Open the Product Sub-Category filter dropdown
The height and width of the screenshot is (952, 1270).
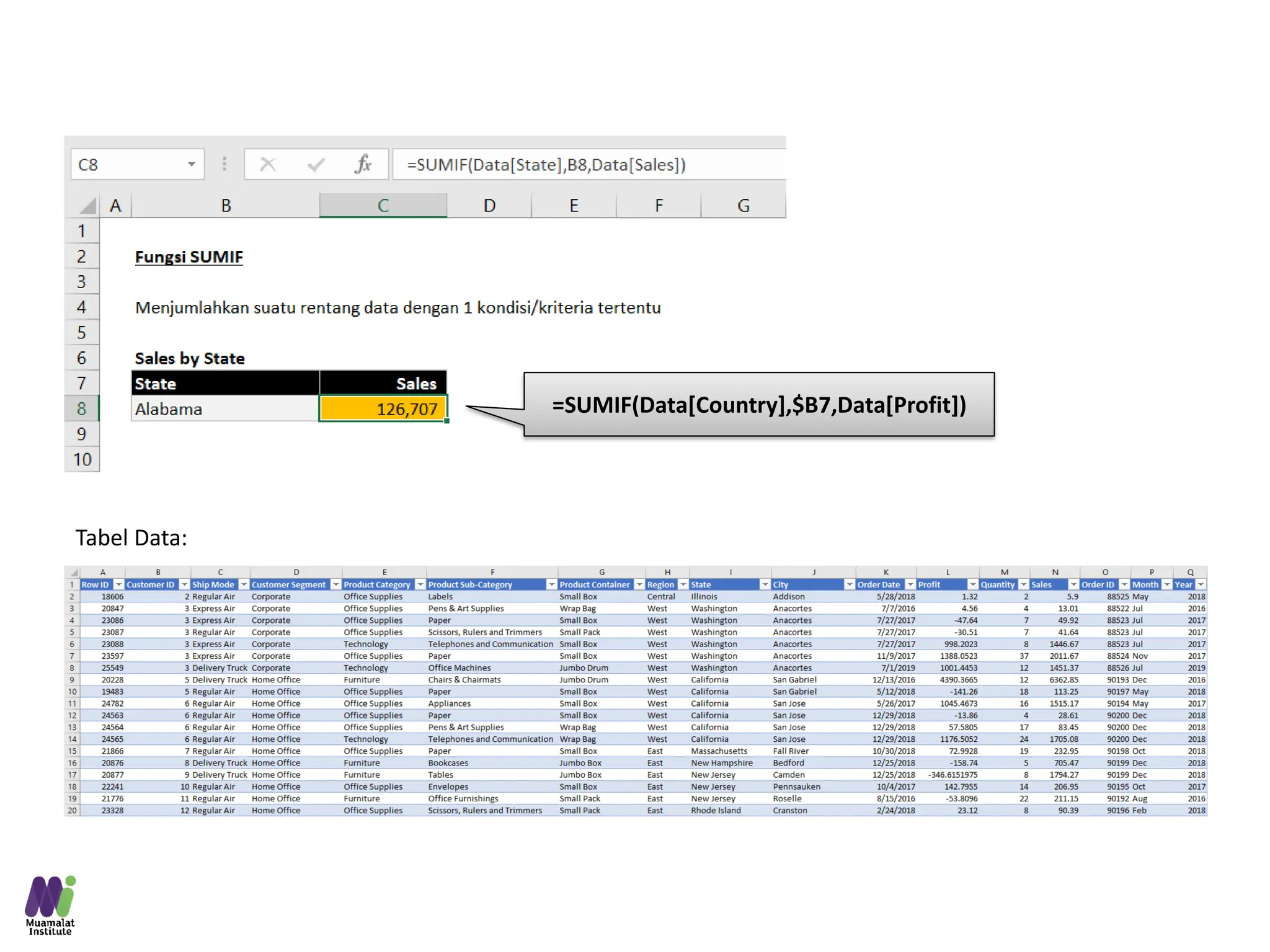coord(551,584)
